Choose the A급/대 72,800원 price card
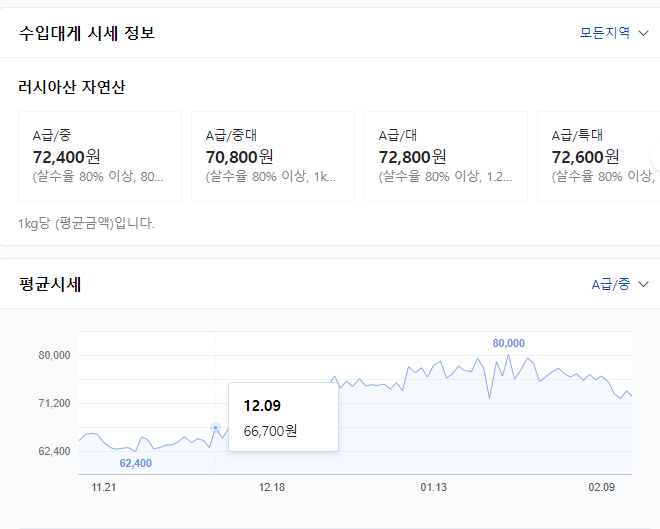Image resolution: width=660 pixels, height=529 pixels. [445, 156]
